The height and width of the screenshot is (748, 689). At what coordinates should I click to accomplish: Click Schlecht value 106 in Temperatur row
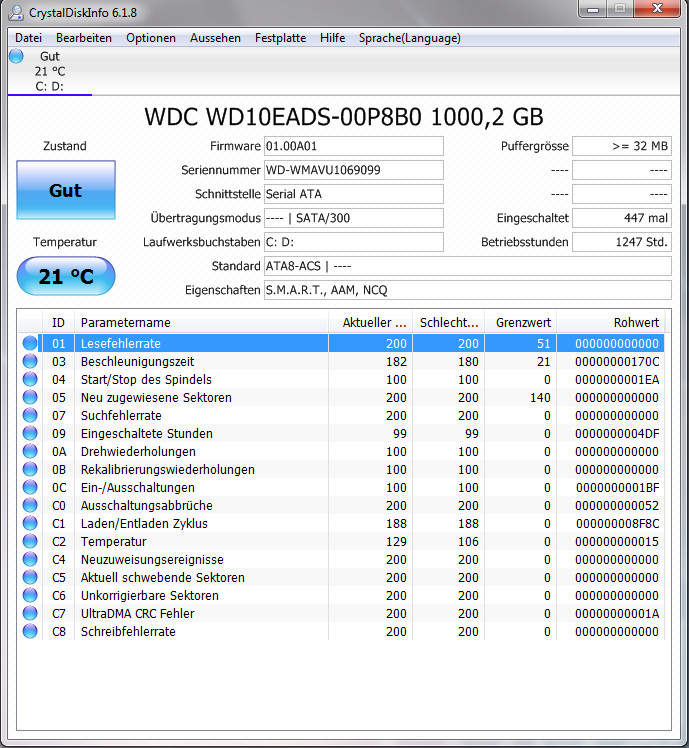pyautogui.click(x=468, y=542)
